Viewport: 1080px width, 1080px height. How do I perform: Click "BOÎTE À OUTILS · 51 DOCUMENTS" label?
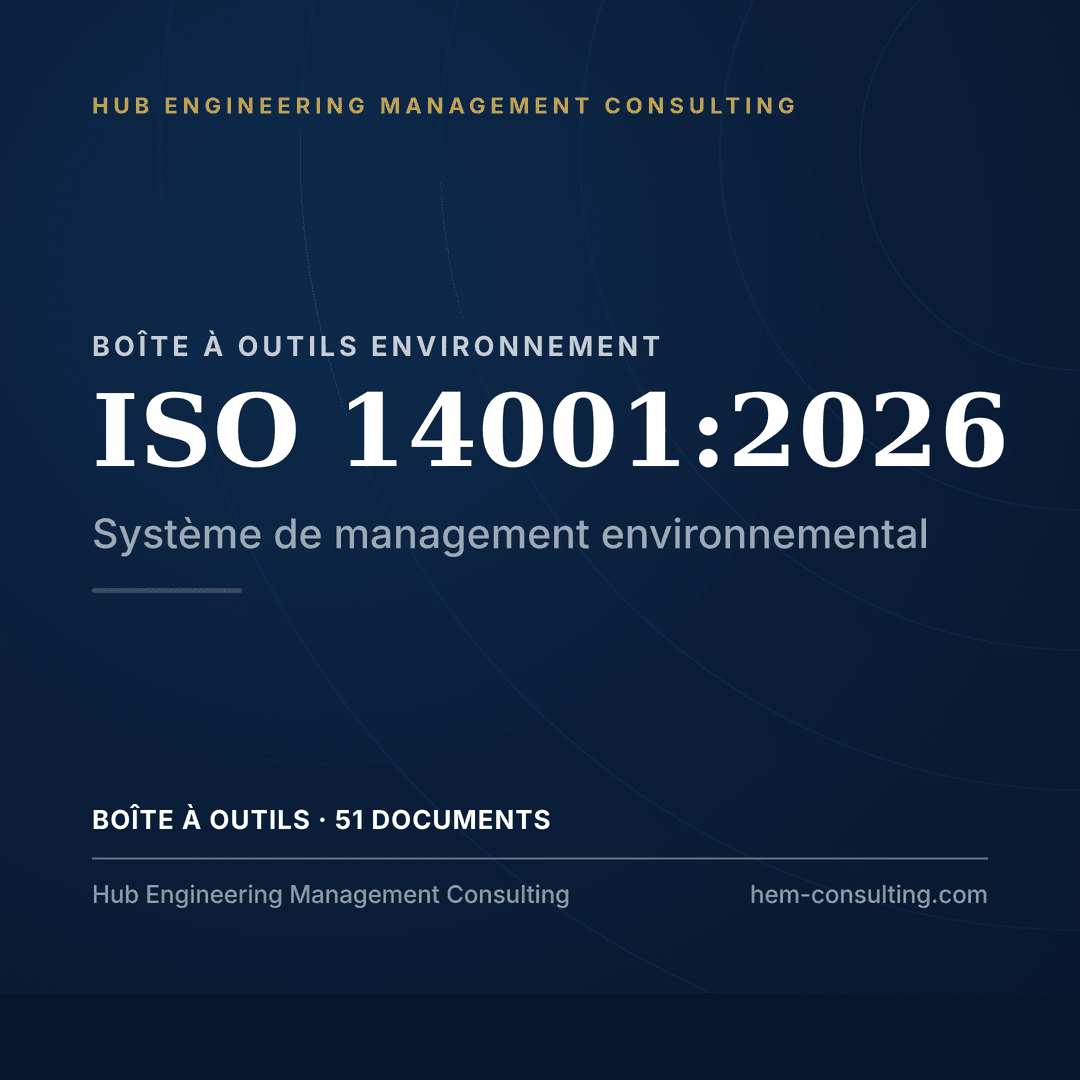(x=321, y=819)
